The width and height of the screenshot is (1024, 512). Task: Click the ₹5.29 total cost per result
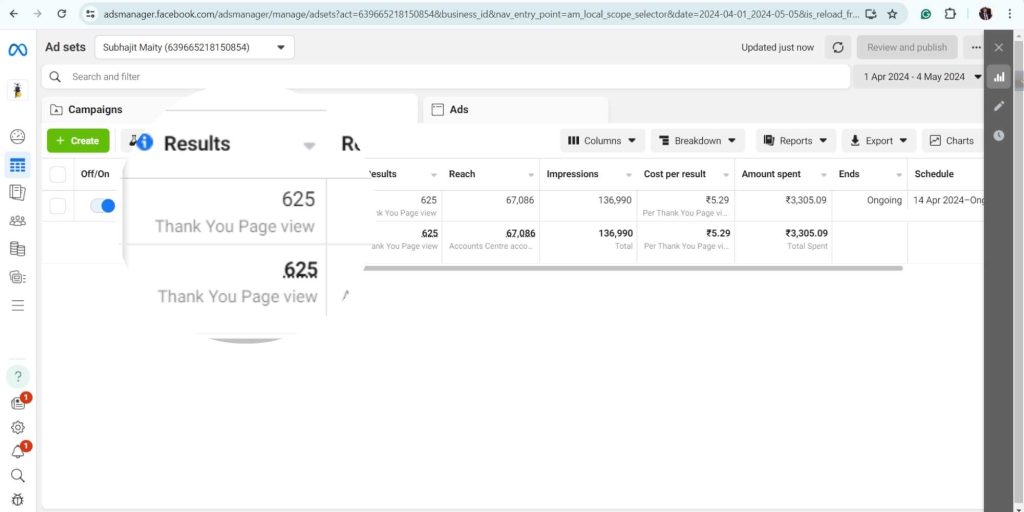(718, 233)
